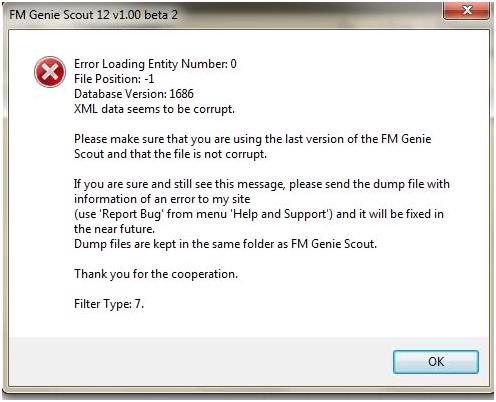The height and width of the screenshot is (402, 496).
Task: Click the 'File Position: -1' text
Action: tap(114, 79)
